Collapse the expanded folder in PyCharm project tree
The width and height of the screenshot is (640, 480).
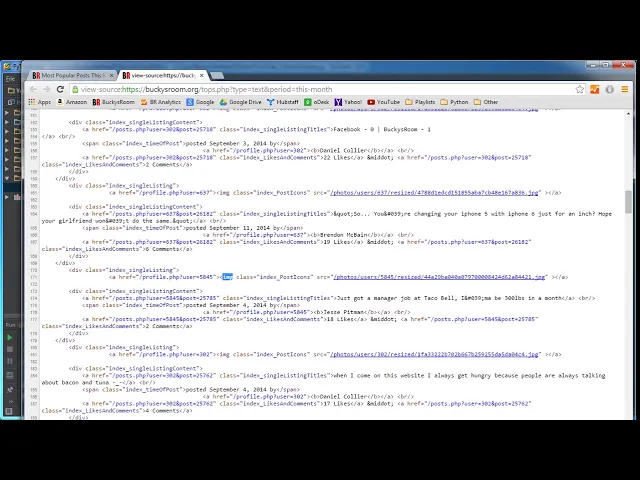(7, 178)
